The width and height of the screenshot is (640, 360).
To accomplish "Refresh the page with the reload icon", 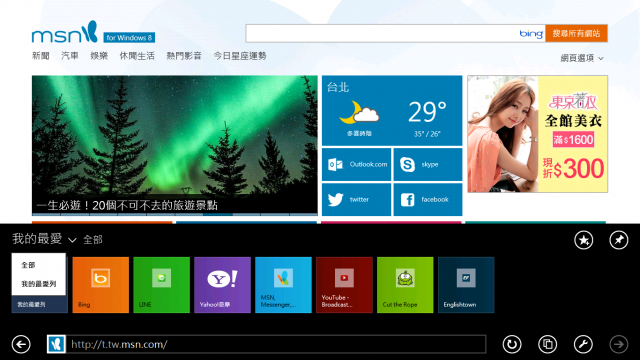I will point(512,344).
